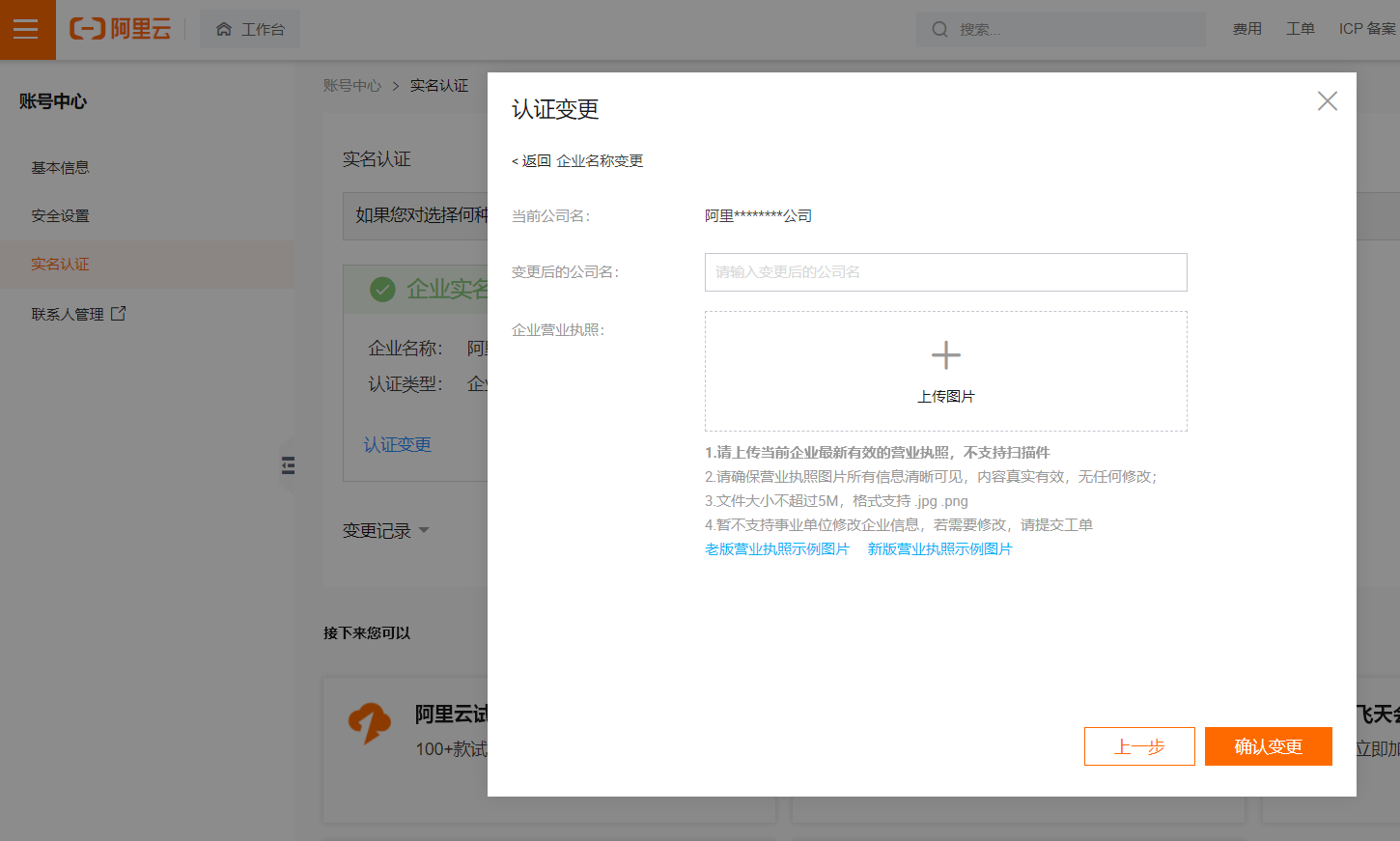Click the masked company name 阿里********公司
The height and width of the screenshot is (841, 1400).
(758, 215)
